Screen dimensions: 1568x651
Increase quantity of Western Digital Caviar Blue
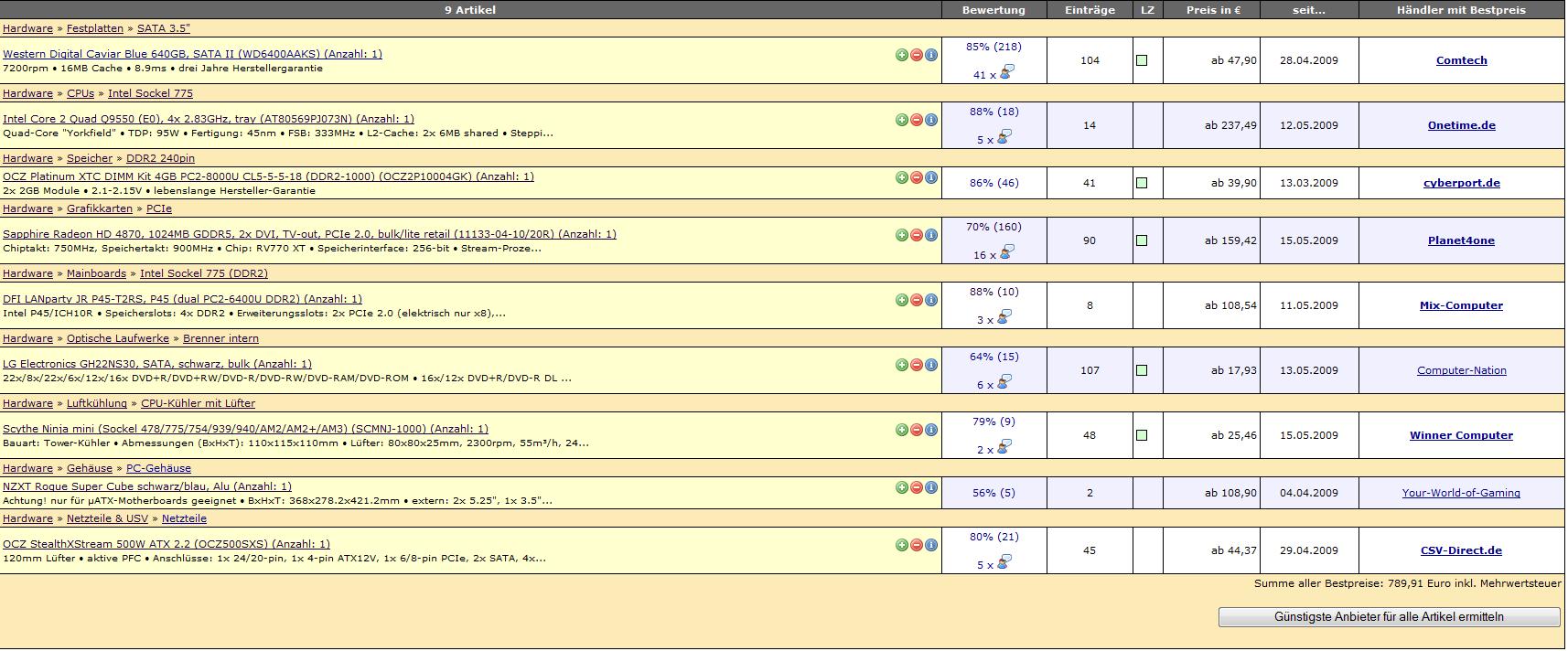[x=901, y=55]
